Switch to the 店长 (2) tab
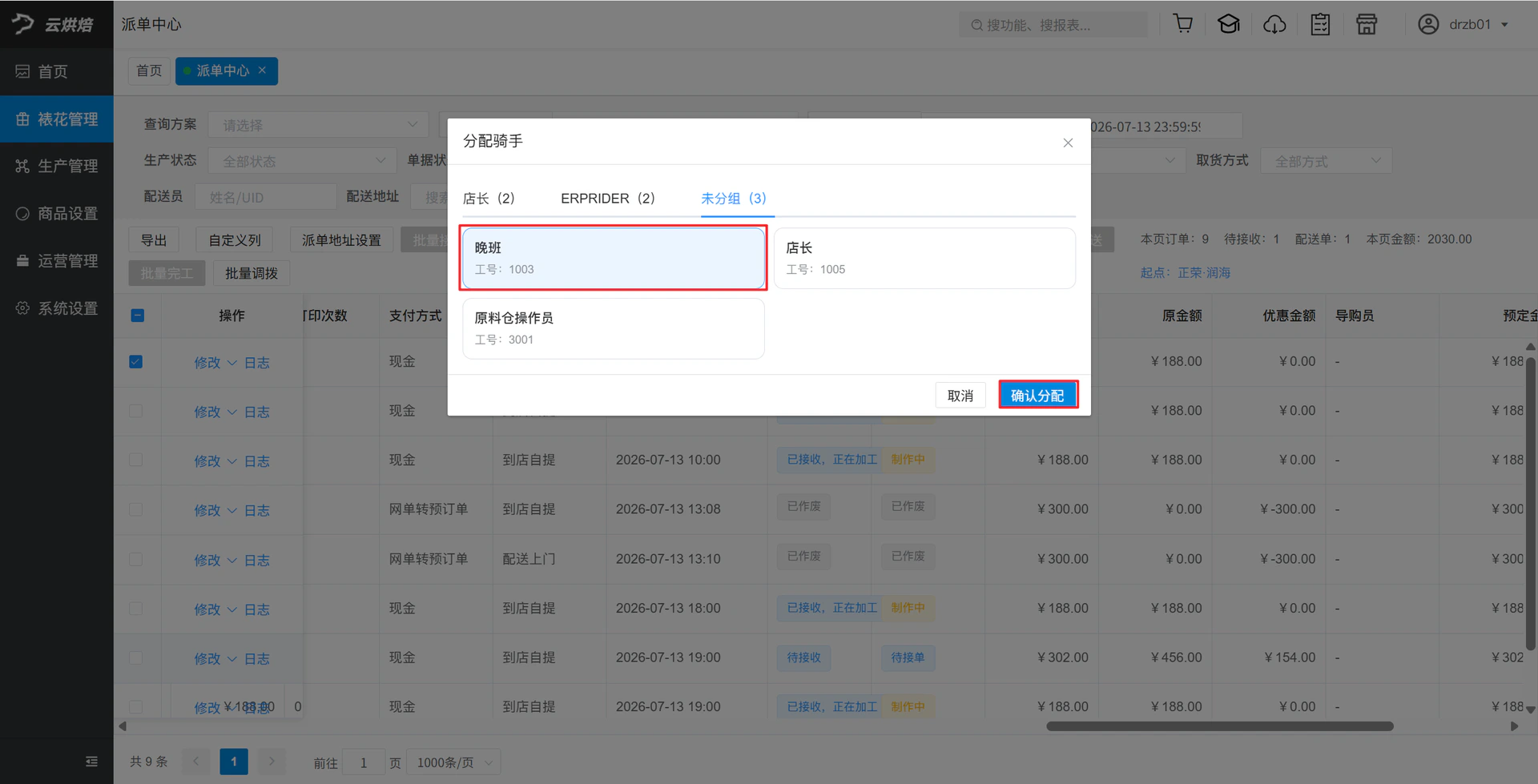The height and width of the screenshot is (784, 1538). 489,198
